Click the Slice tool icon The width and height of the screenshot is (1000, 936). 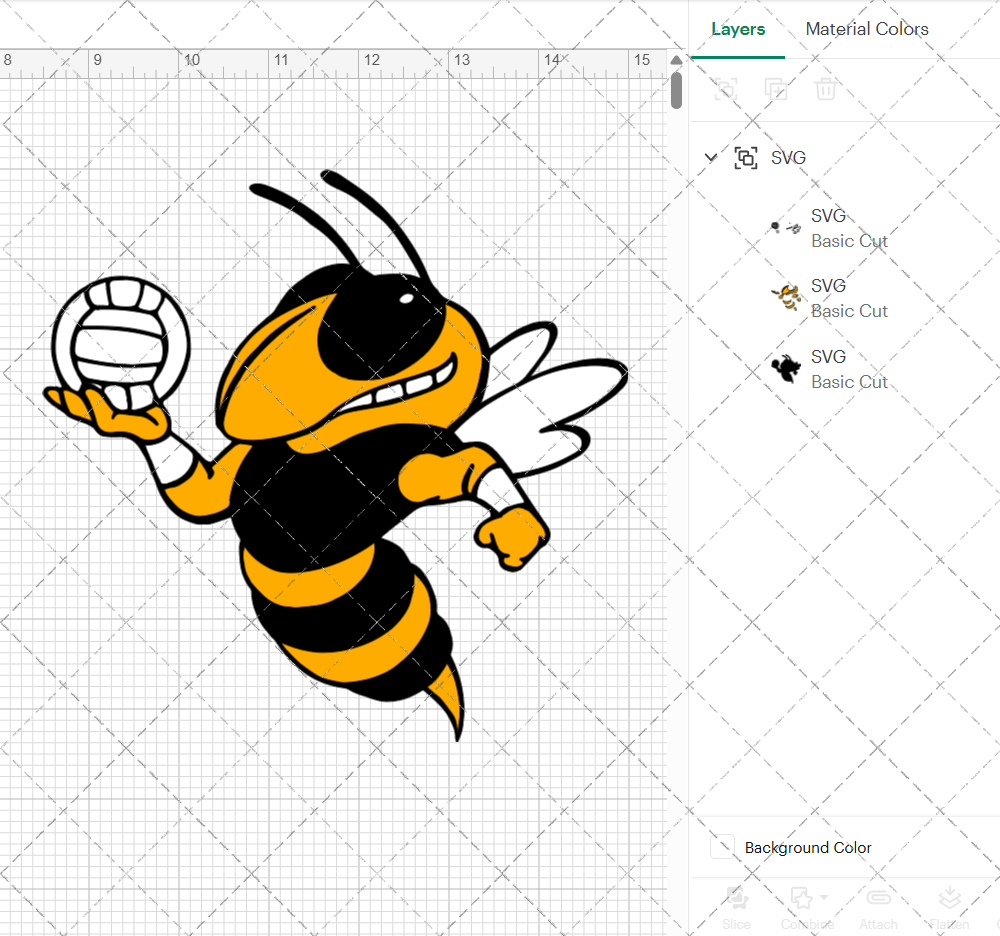[737, 898]
